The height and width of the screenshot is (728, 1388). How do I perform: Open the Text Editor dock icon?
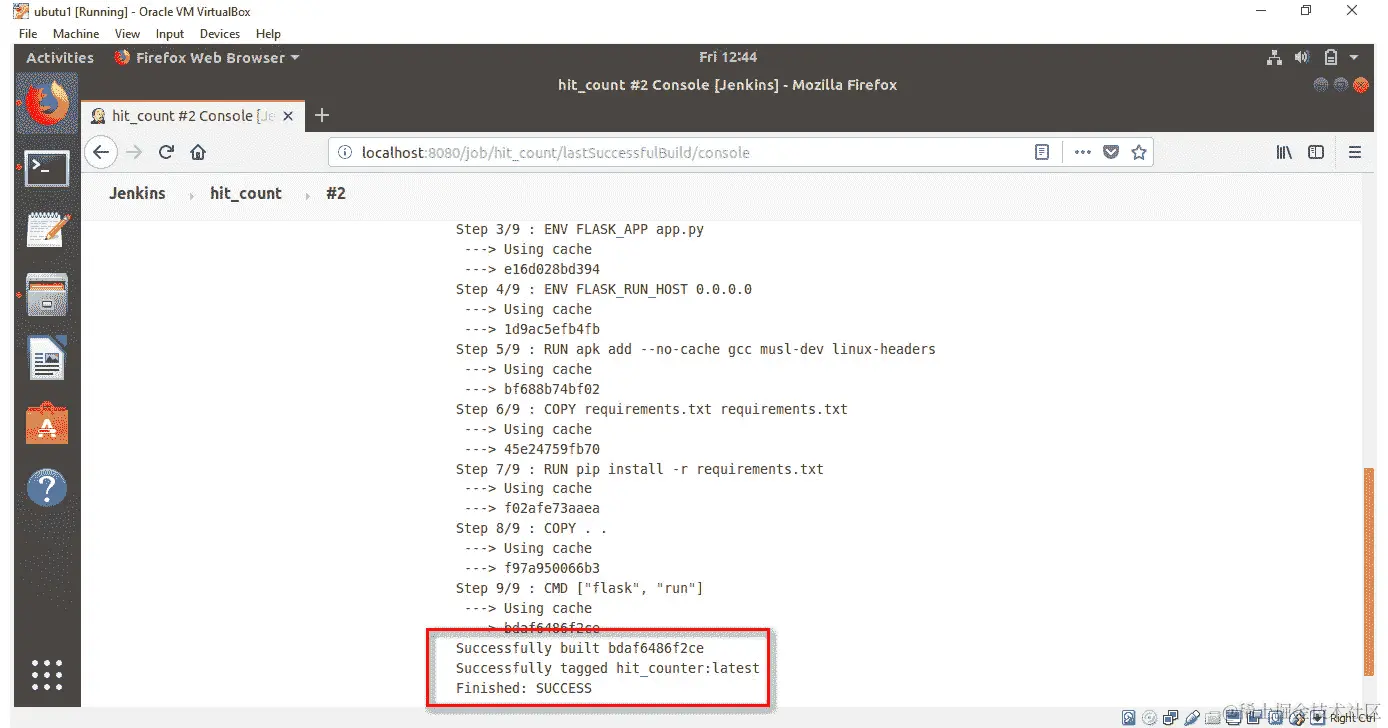[x=47, y=231]
